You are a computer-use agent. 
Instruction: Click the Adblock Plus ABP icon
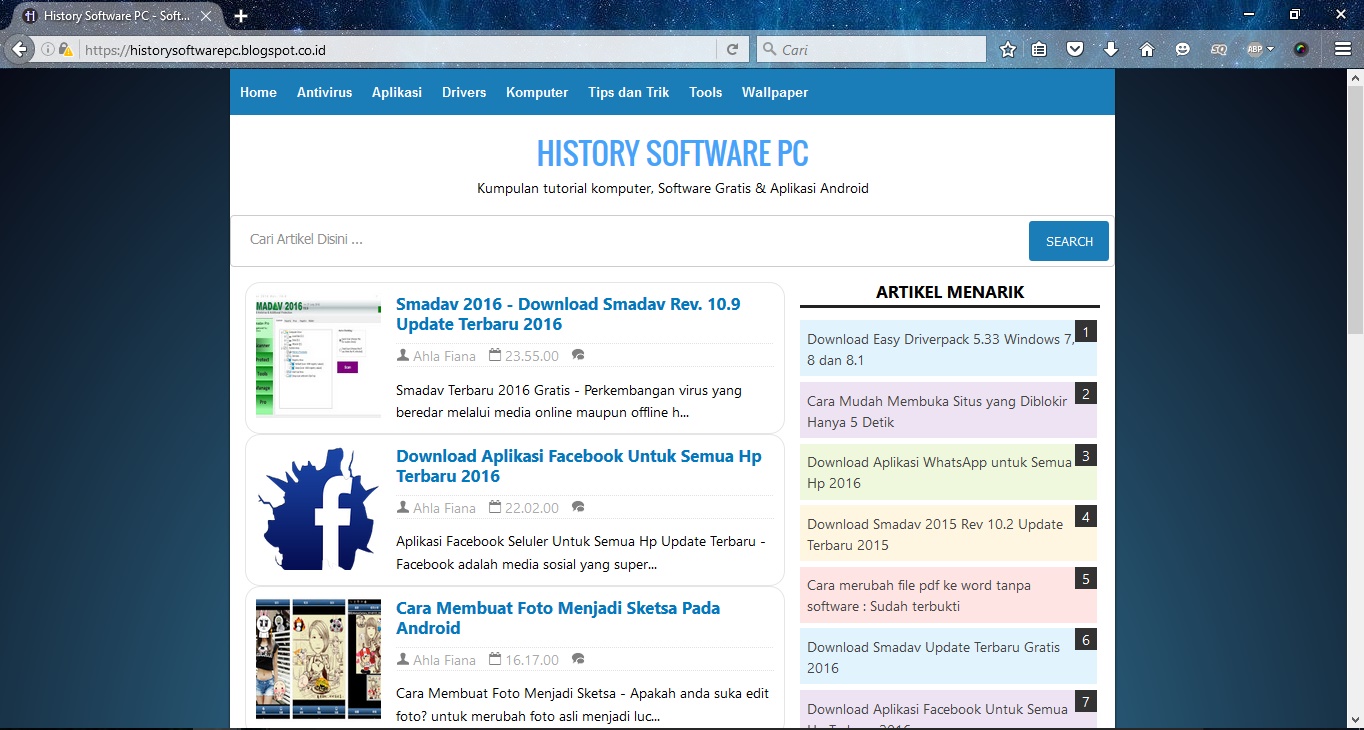(1254, 49)
